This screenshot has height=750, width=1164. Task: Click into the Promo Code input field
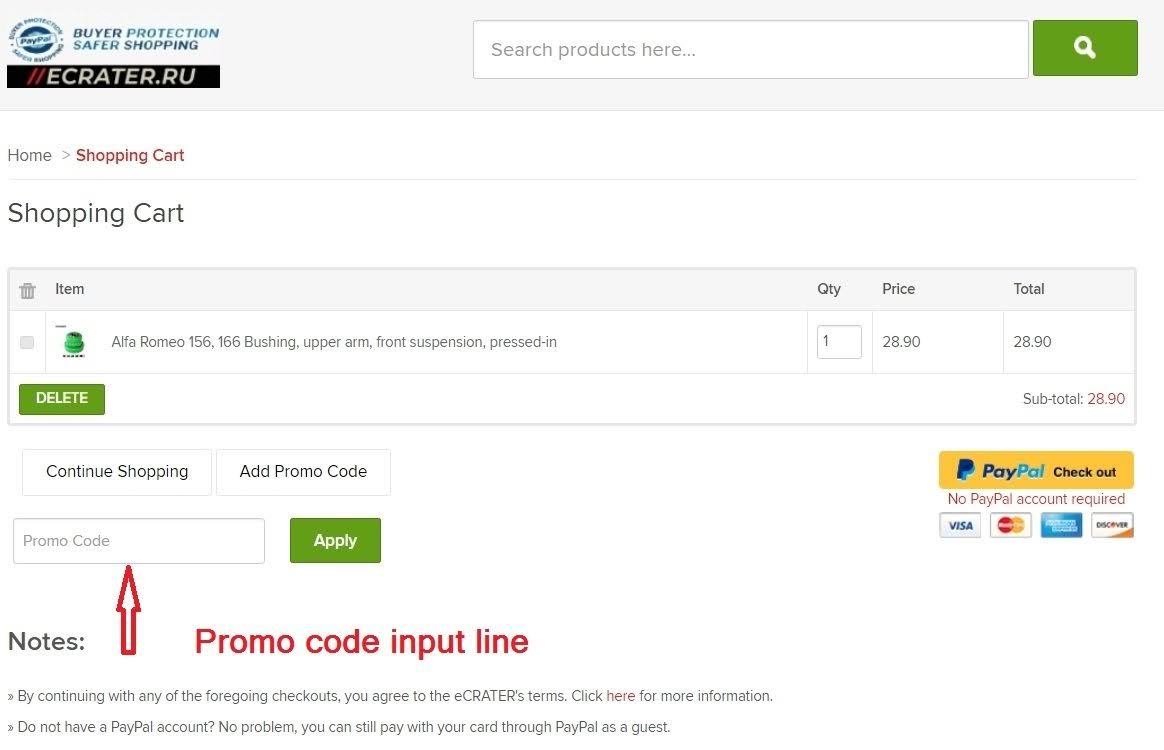coord(139,541)
